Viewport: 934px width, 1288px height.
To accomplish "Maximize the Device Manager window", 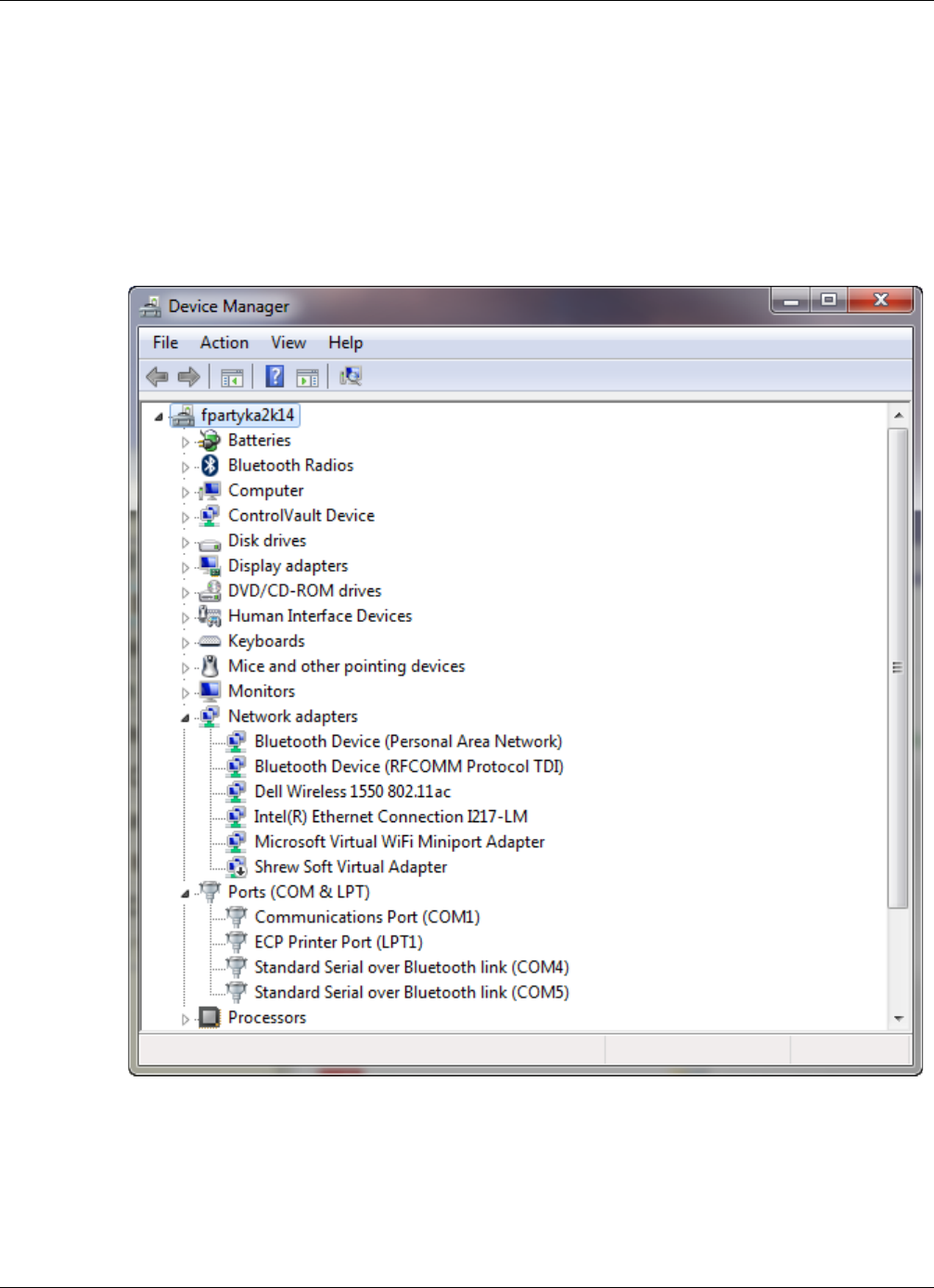I will coord(828,301).
